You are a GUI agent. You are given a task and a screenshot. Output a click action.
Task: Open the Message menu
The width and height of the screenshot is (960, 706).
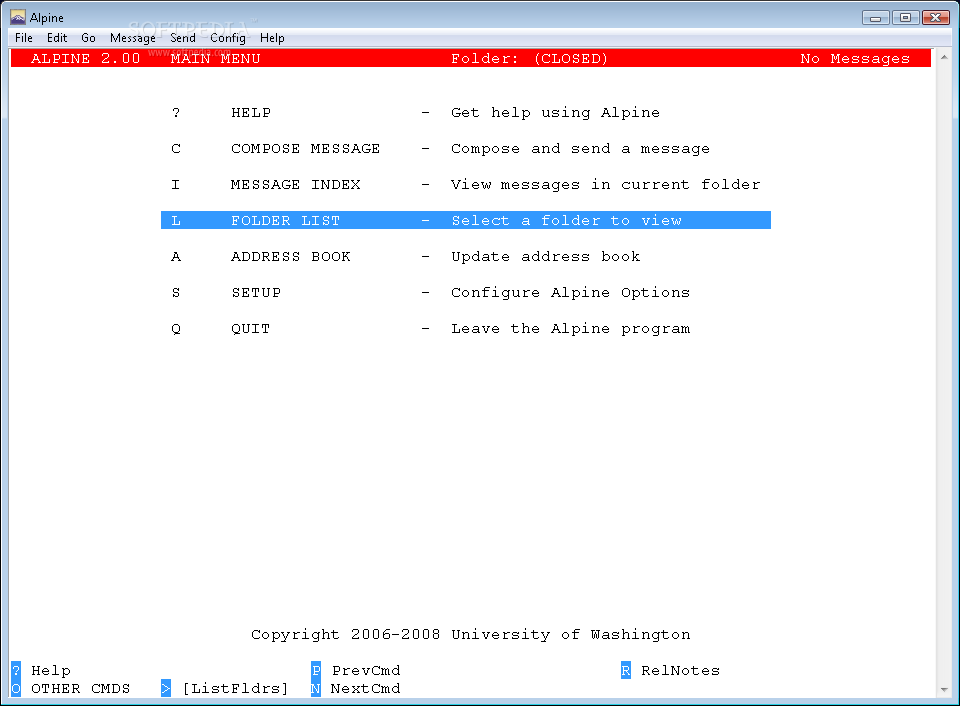pos(133,38)
